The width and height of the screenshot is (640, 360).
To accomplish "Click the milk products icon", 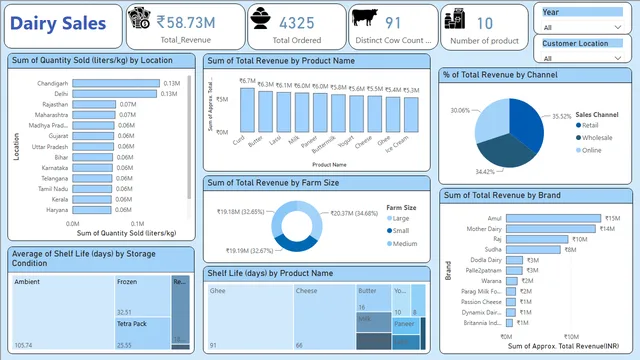I will [x=455, y=19].
